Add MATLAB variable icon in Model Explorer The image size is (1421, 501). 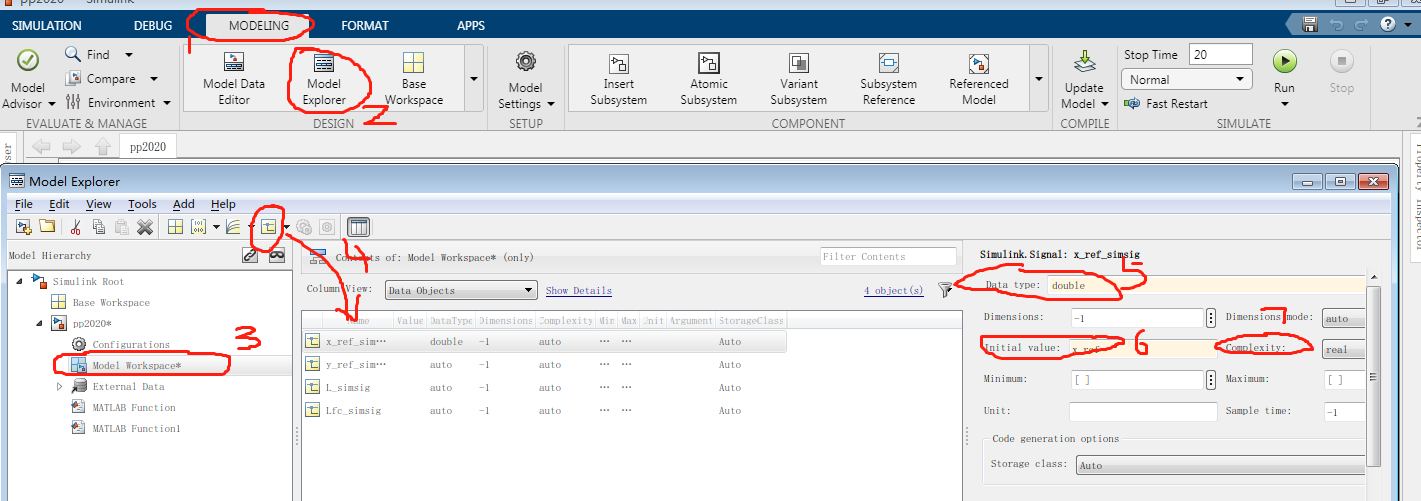point(175,227)
